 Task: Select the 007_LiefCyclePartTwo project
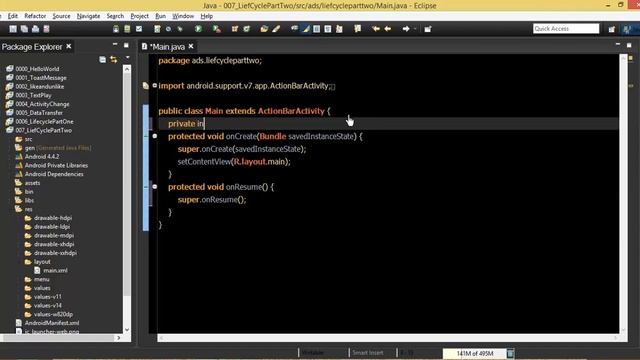point(44,130)
